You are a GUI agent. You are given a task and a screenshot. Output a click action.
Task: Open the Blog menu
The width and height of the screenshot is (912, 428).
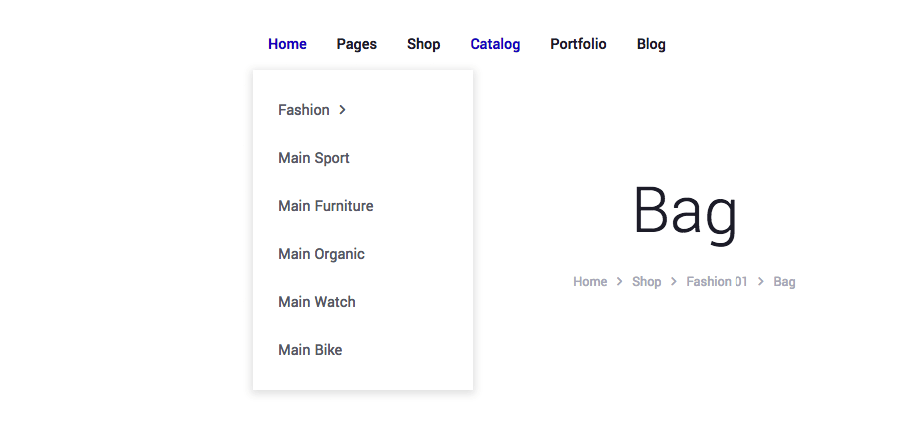[651, 44]
